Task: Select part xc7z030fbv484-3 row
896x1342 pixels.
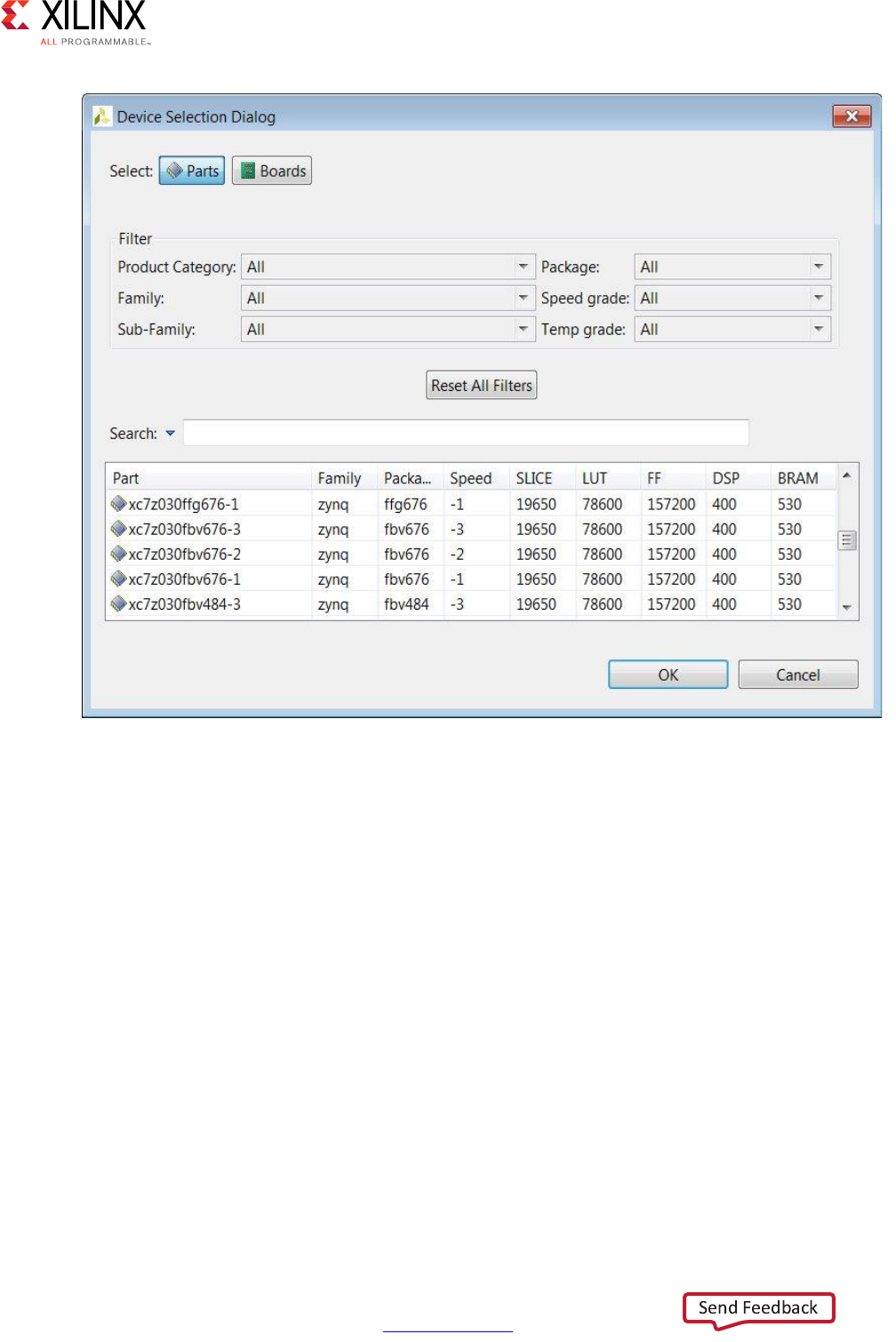Action: [x=471, y=603]
